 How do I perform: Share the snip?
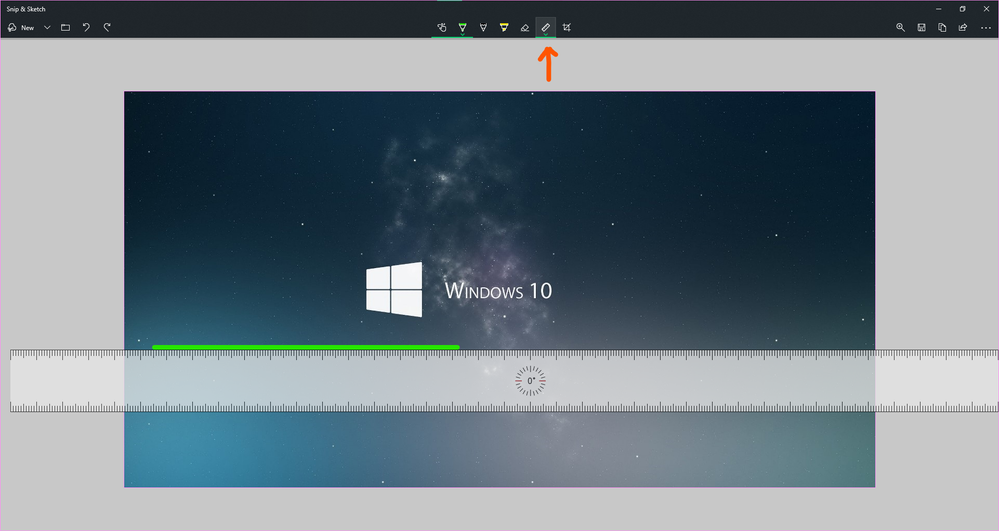[x=963, y=27]
